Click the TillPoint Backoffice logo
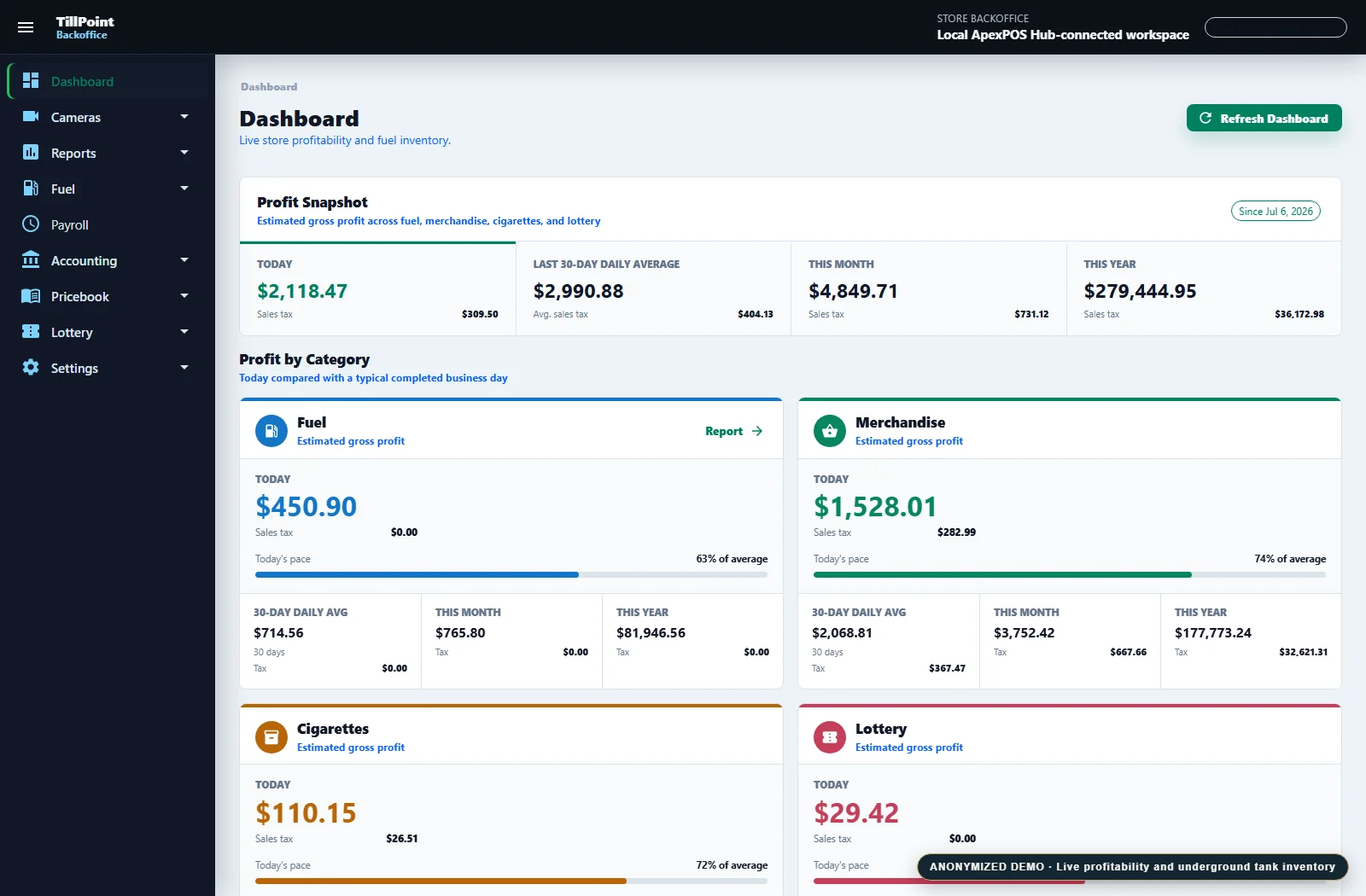1366x896 pixels. pos(85,27)
